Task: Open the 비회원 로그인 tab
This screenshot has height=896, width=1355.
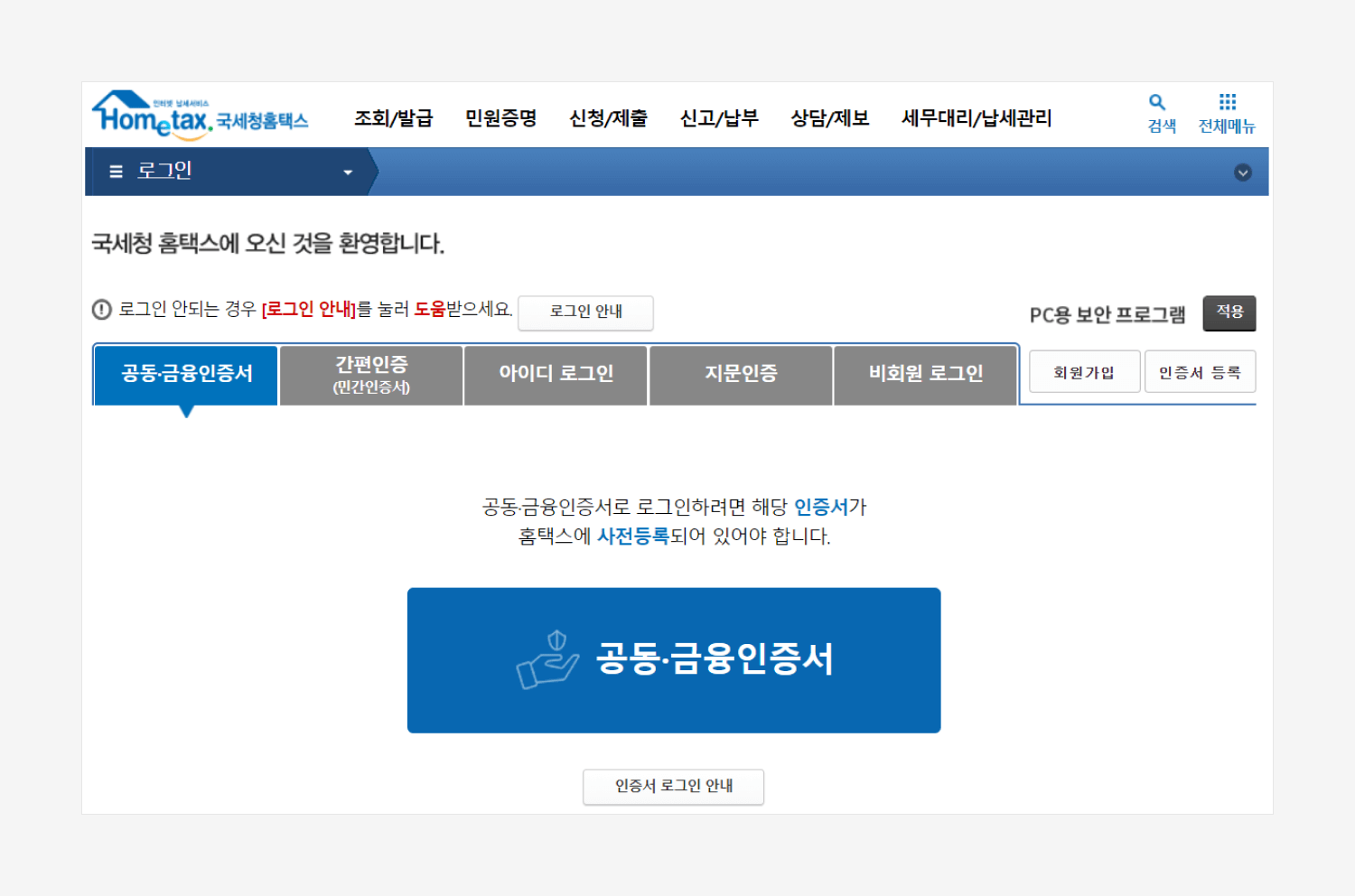Action: pos(925,374)
